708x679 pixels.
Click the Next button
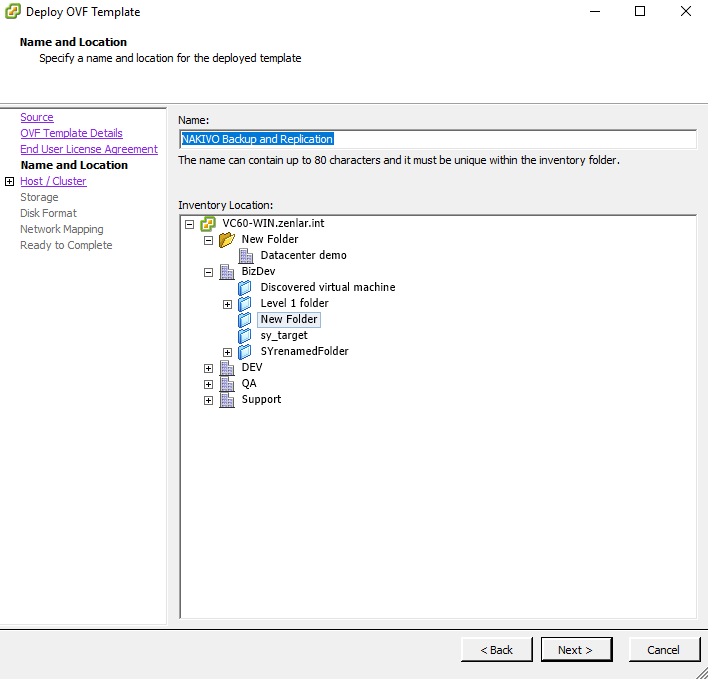point(576,649)
